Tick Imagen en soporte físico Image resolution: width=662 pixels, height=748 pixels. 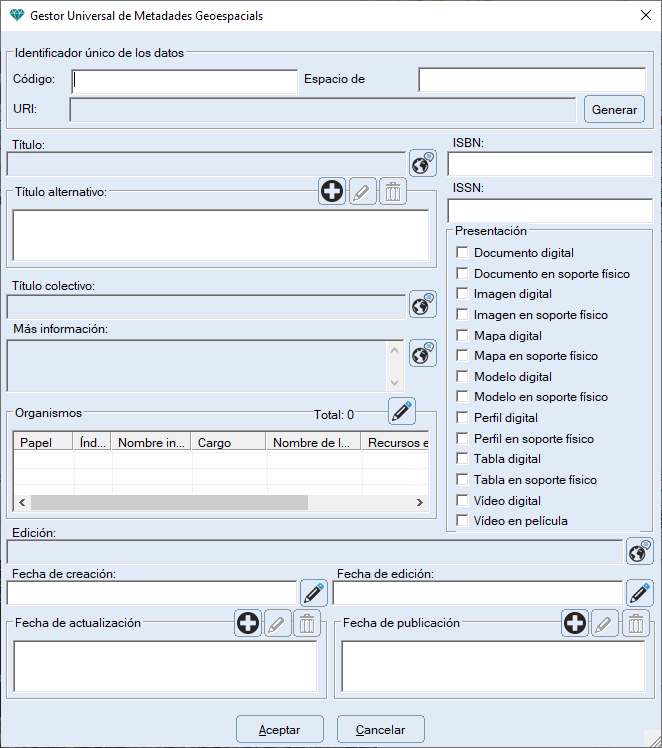coord(462,315)
